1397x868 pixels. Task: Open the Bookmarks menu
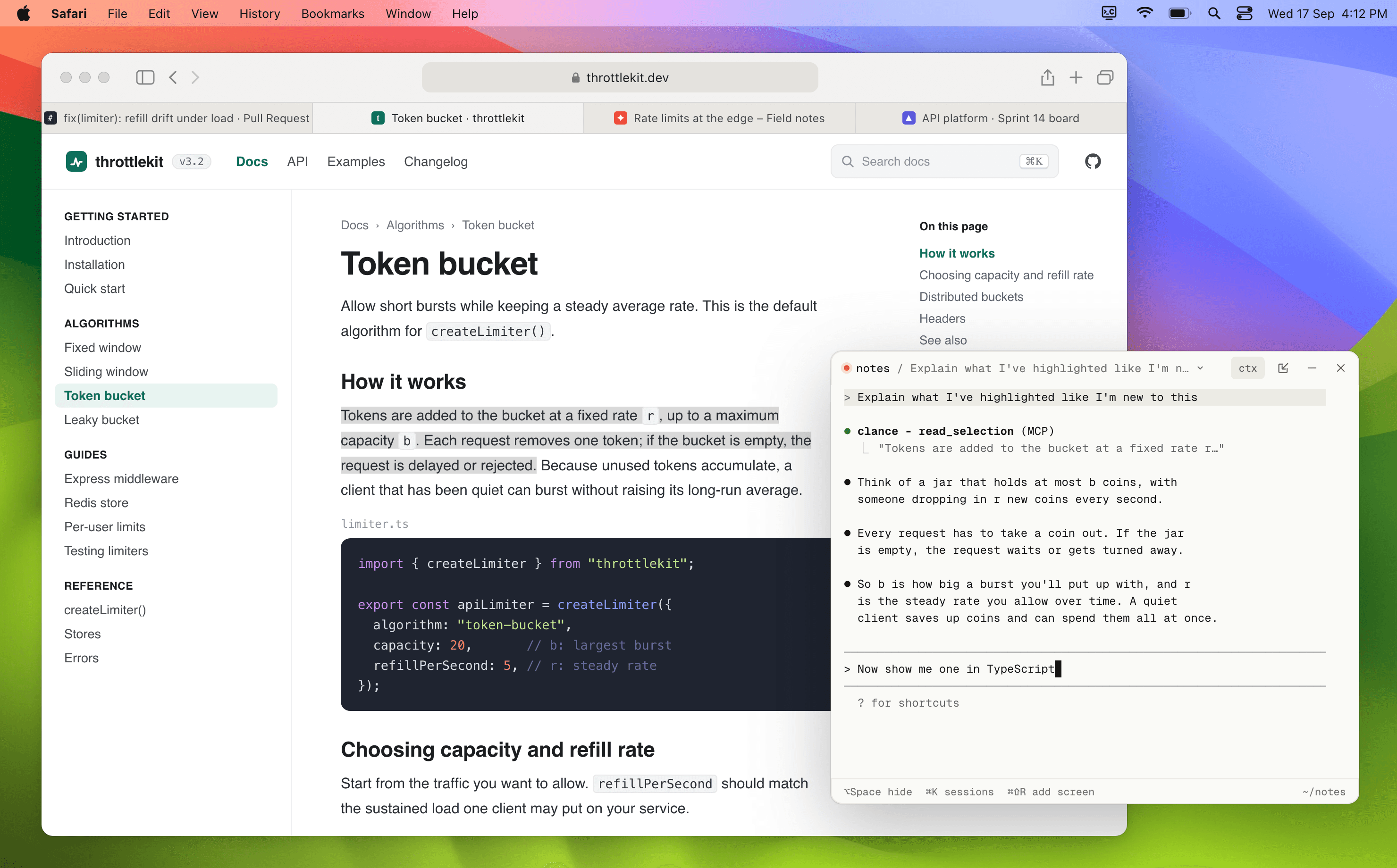[332, 13]
